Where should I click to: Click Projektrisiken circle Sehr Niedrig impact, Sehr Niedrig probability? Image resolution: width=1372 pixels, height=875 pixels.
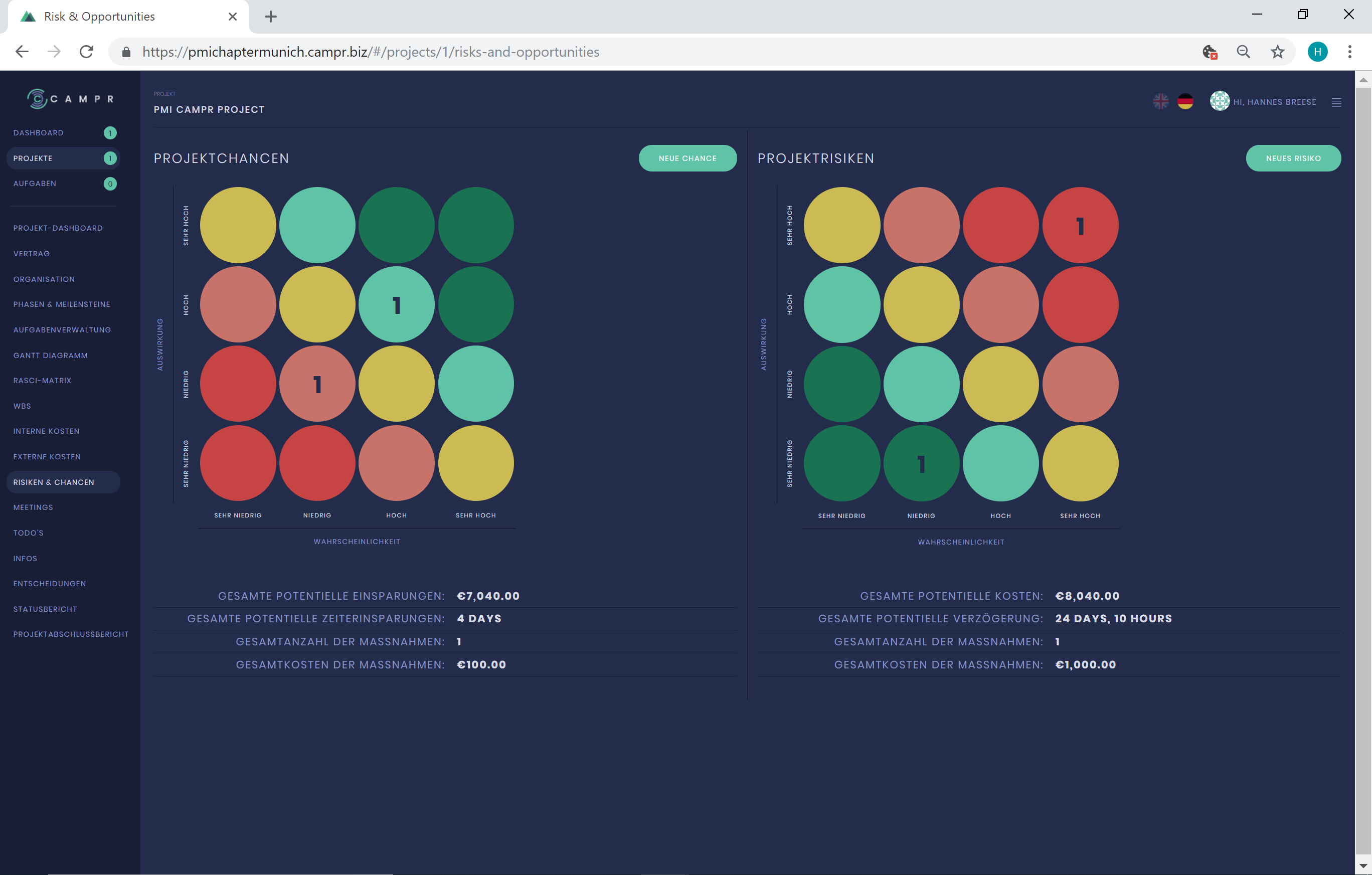(841, 464)
